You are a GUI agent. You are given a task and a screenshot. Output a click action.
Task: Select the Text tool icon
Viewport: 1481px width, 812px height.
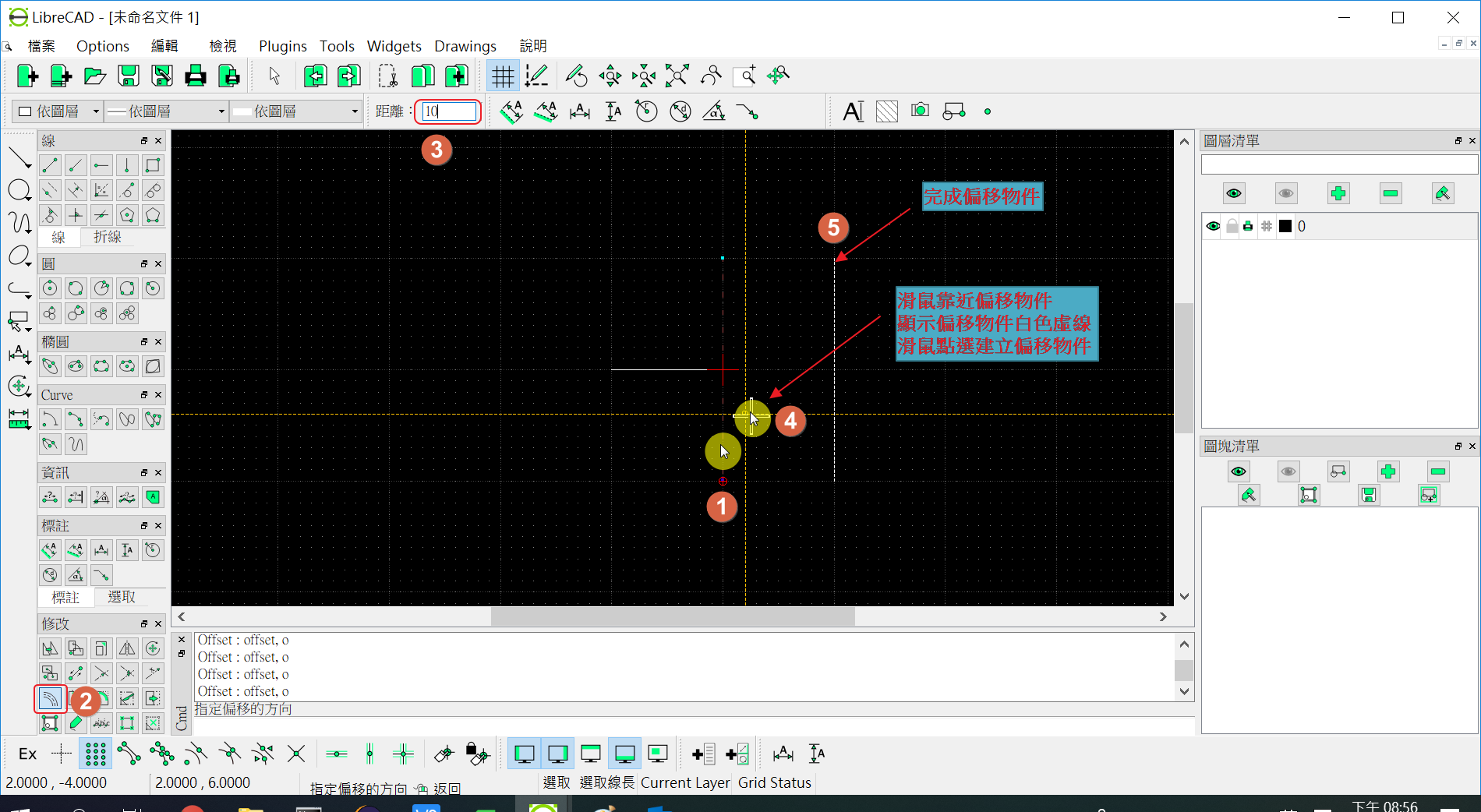(x=854, y=111)
